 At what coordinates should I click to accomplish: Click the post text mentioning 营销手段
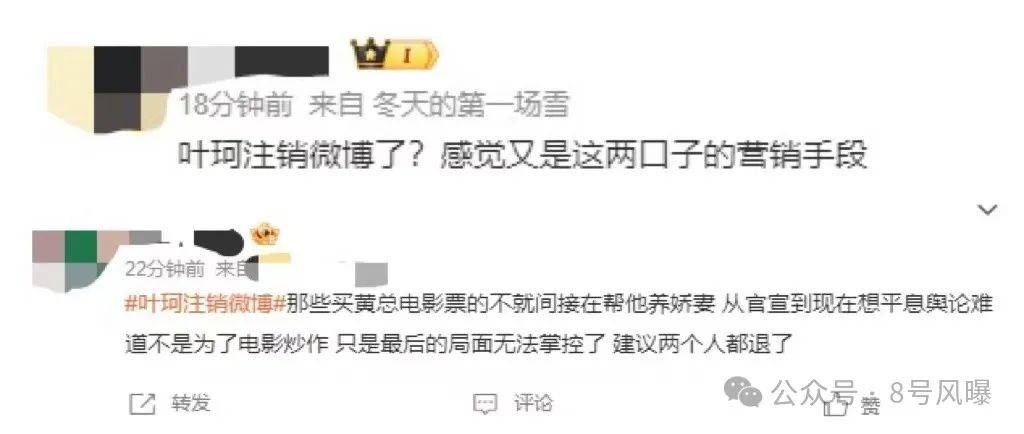[523, 156]
